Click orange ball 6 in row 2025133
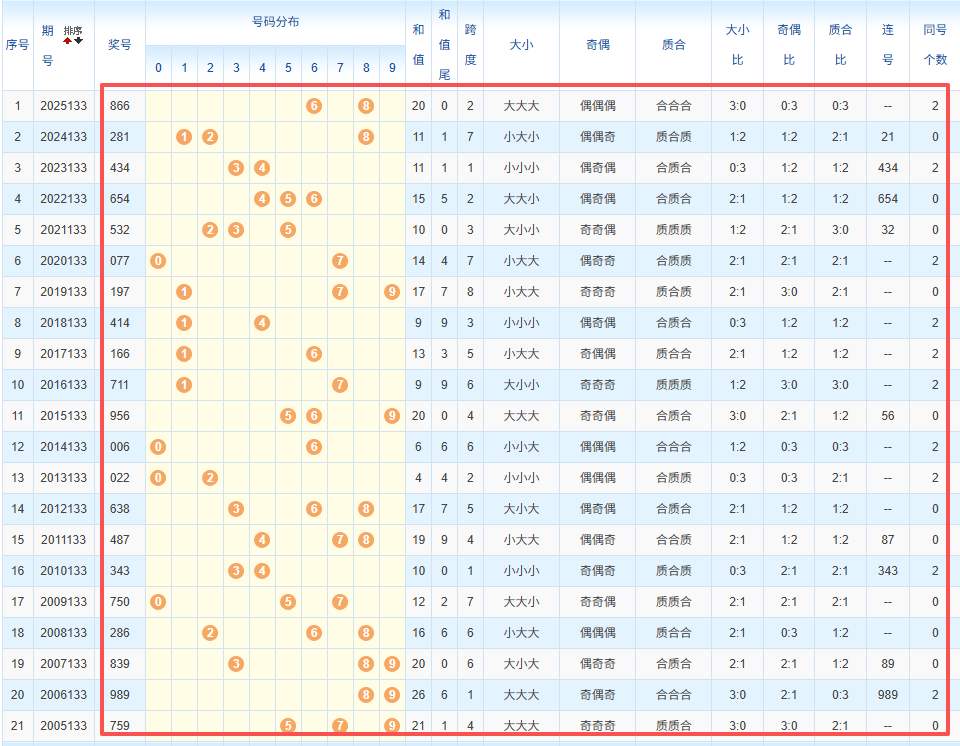960x746 pixels. point(314,106)
